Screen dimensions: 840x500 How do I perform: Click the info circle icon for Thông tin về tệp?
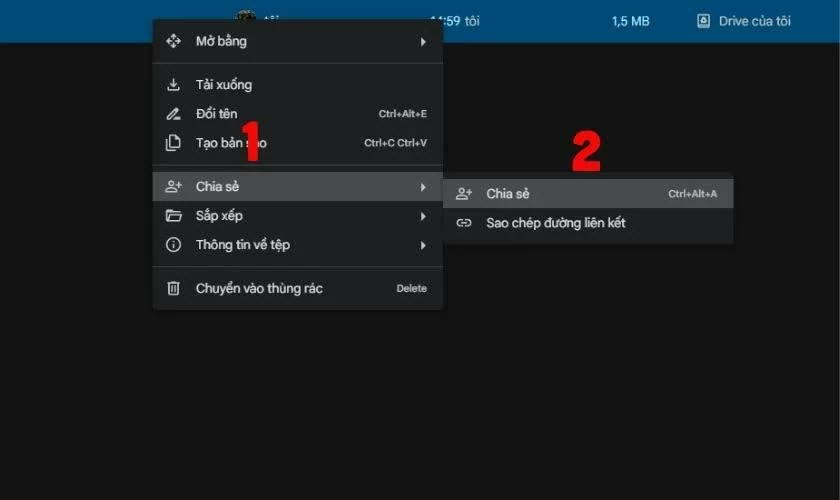(173, 245)
